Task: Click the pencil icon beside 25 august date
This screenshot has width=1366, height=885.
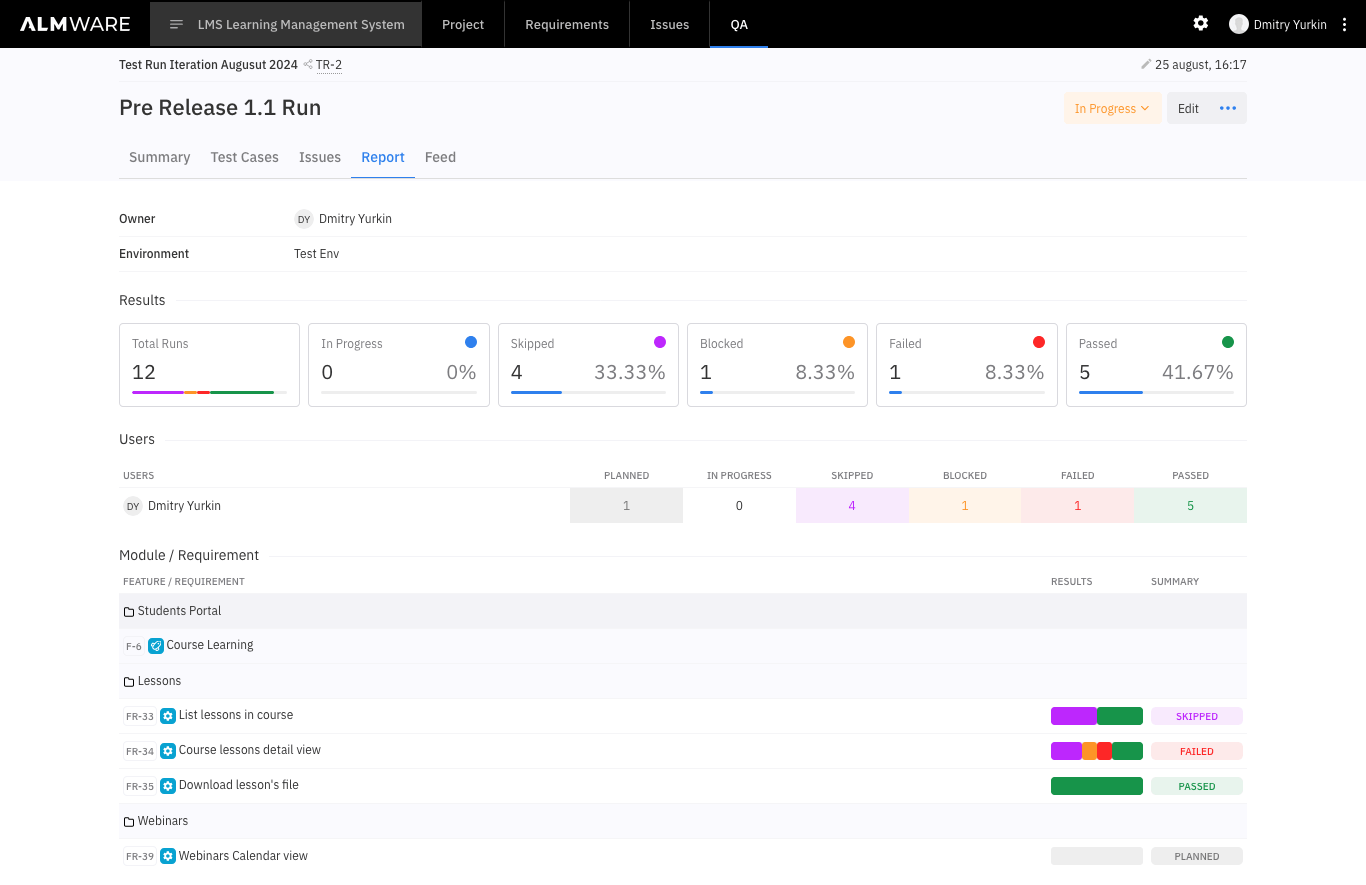Action: 1146,65
